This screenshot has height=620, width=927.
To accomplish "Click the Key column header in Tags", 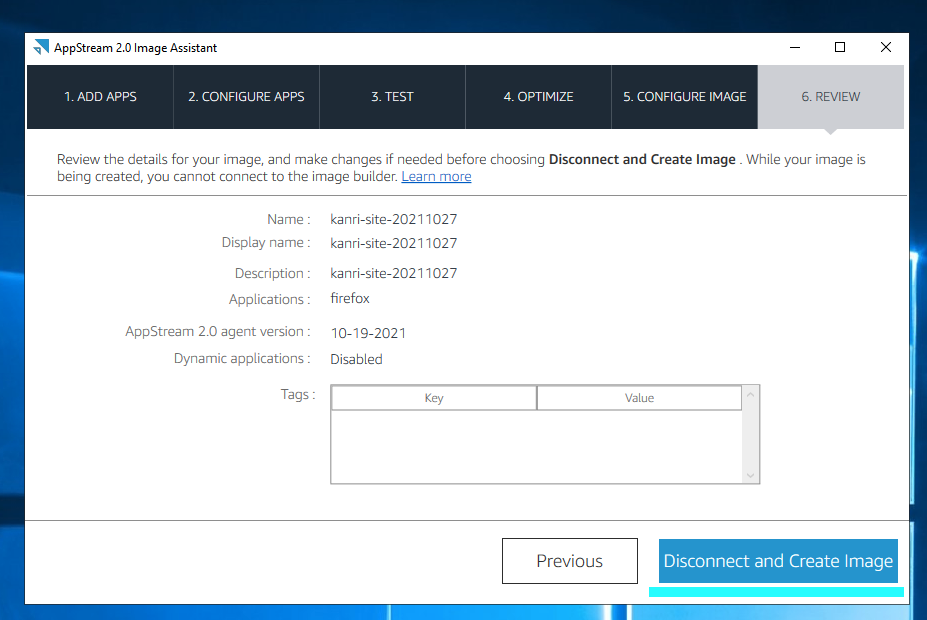I will click(x=434, y=398).
